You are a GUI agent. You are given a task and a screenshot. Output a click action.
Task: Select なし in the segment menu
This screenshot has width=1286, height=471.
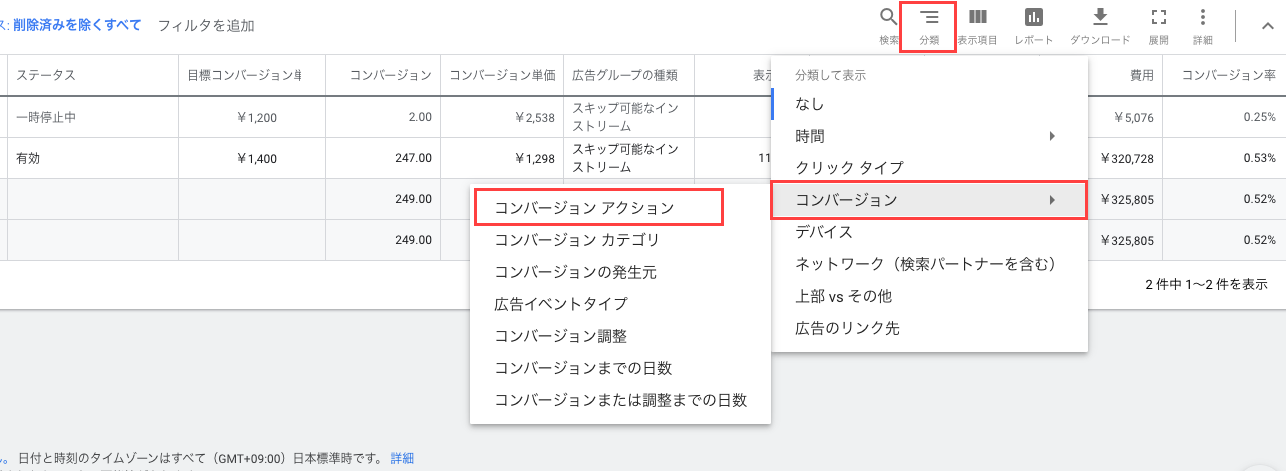click(x=810, y=104)
